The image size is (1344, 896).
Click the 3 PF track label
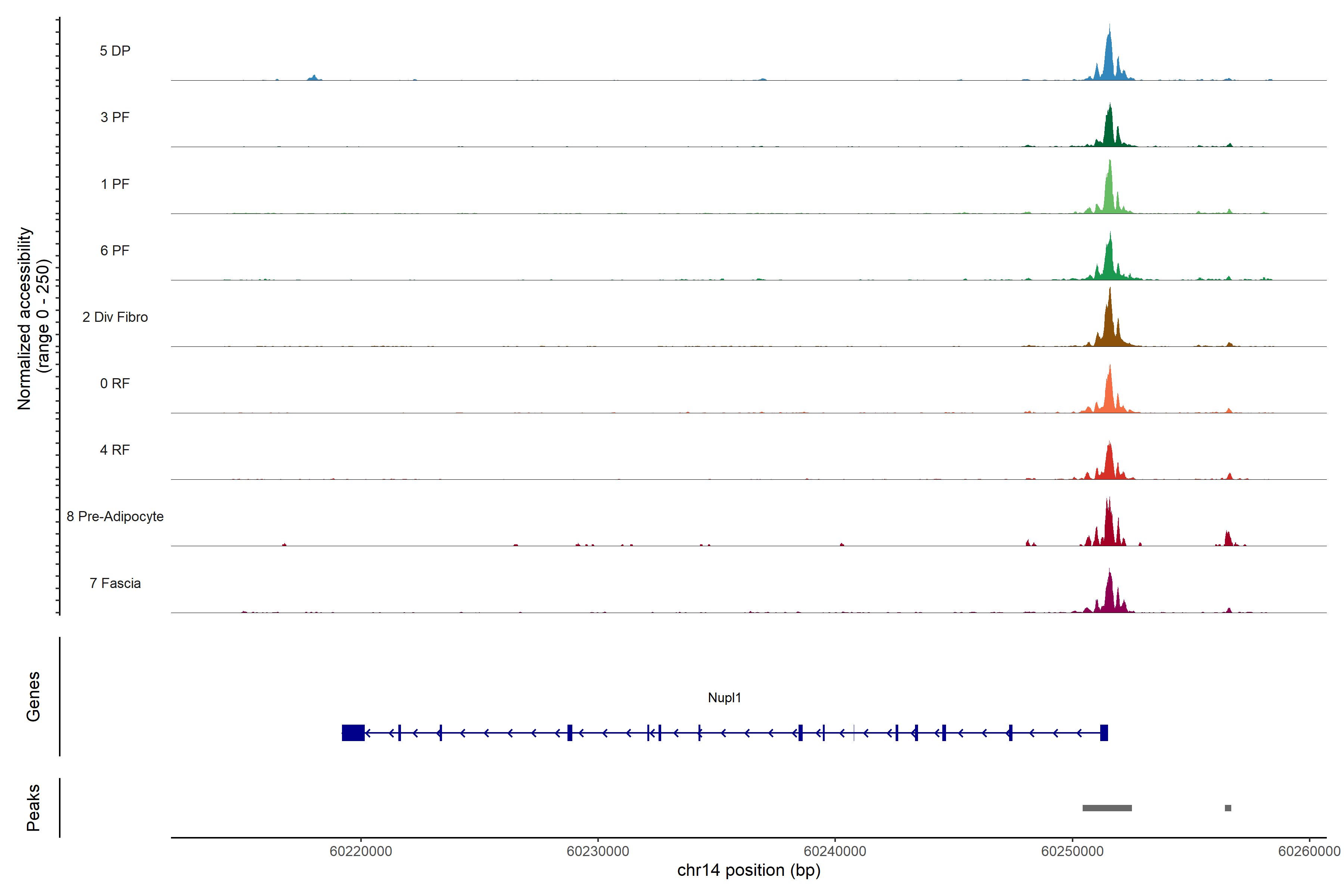pos(115,117)
